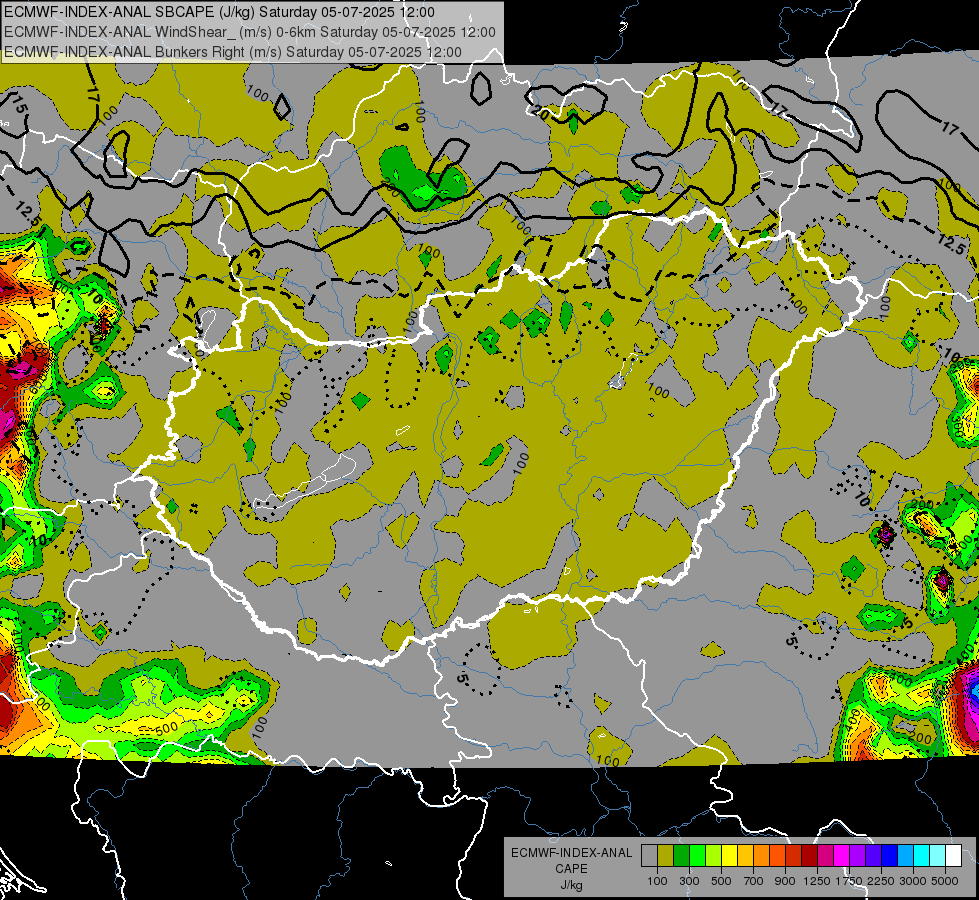This screenshot has width=979, height=900.
Task: Select the olive swatch in CAPE legend
Action: [x=666, y=856]
